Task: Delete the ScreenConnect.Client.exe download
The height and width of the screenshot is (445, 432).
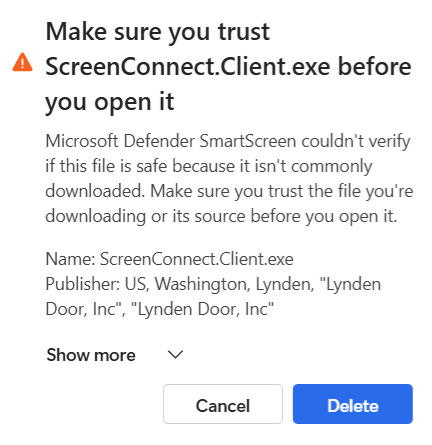Action: pos(353,404)
